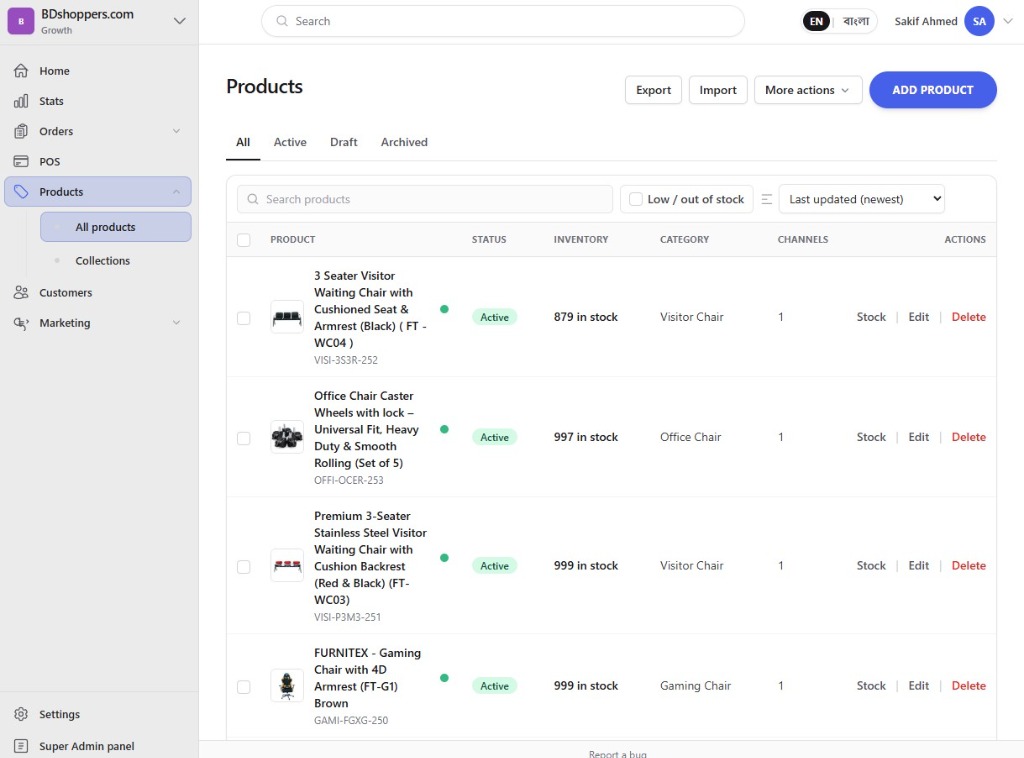
Task: Click the magnifier icon in top search bar
Action: click(281, 21)
